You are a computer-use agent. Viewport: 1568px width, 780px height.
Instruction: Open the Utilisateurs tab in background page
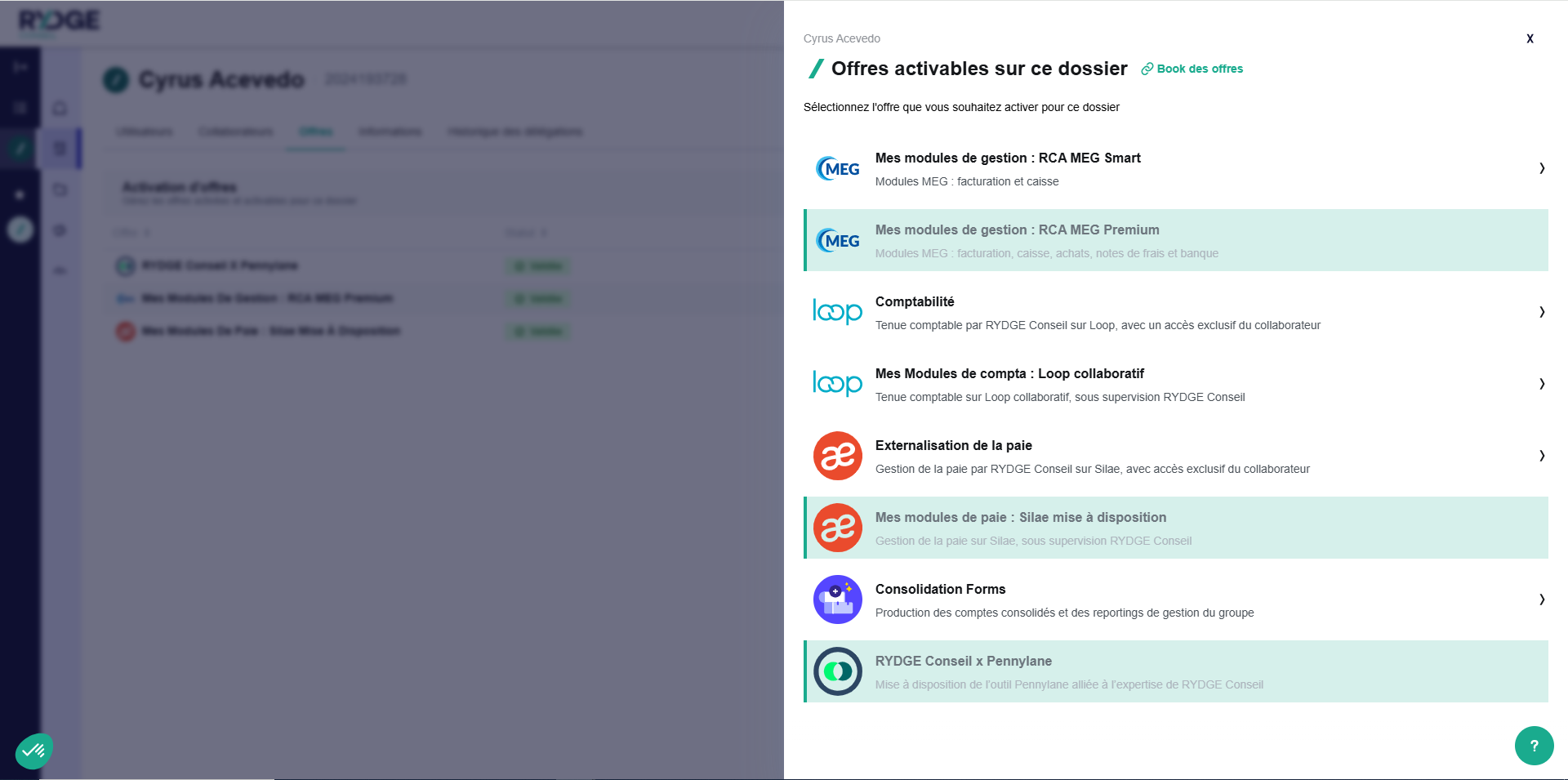pyautogui.click(x=145, y=131)
